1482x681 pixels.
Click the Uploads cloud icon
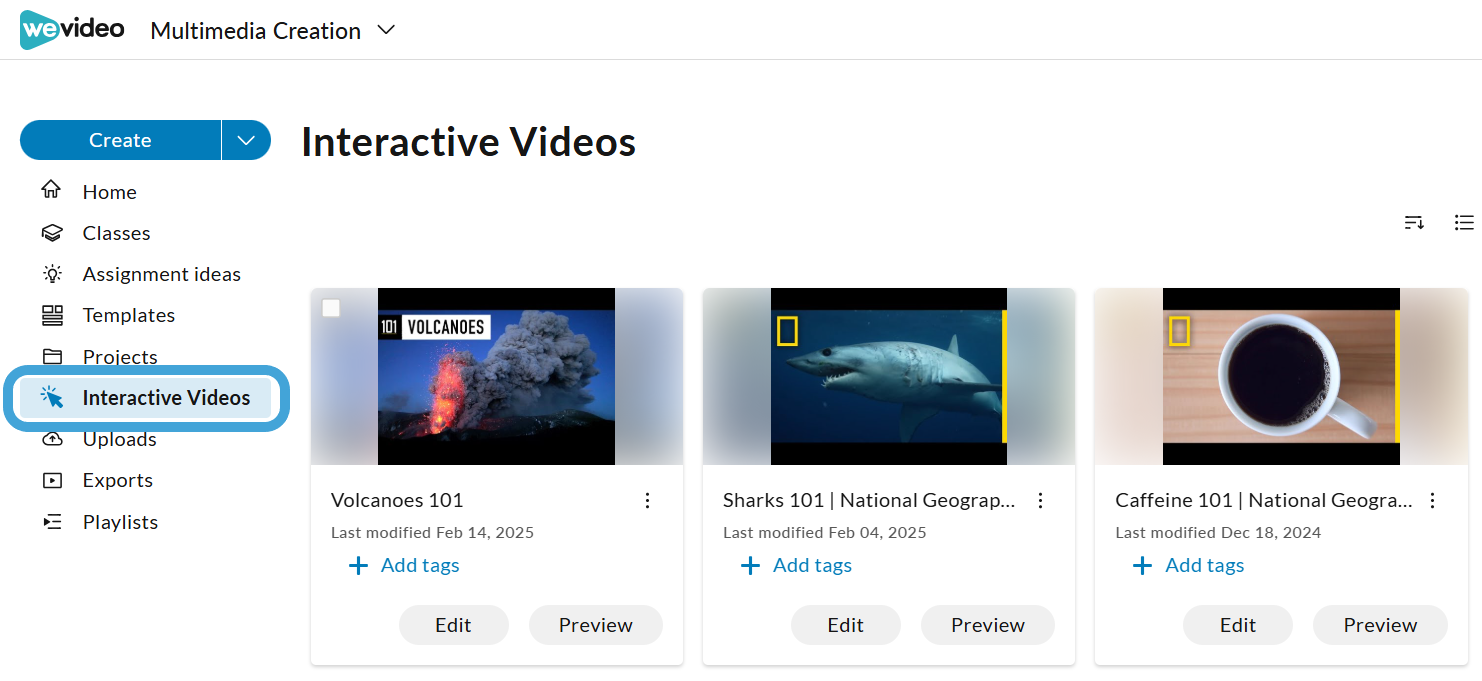[52, 439]
